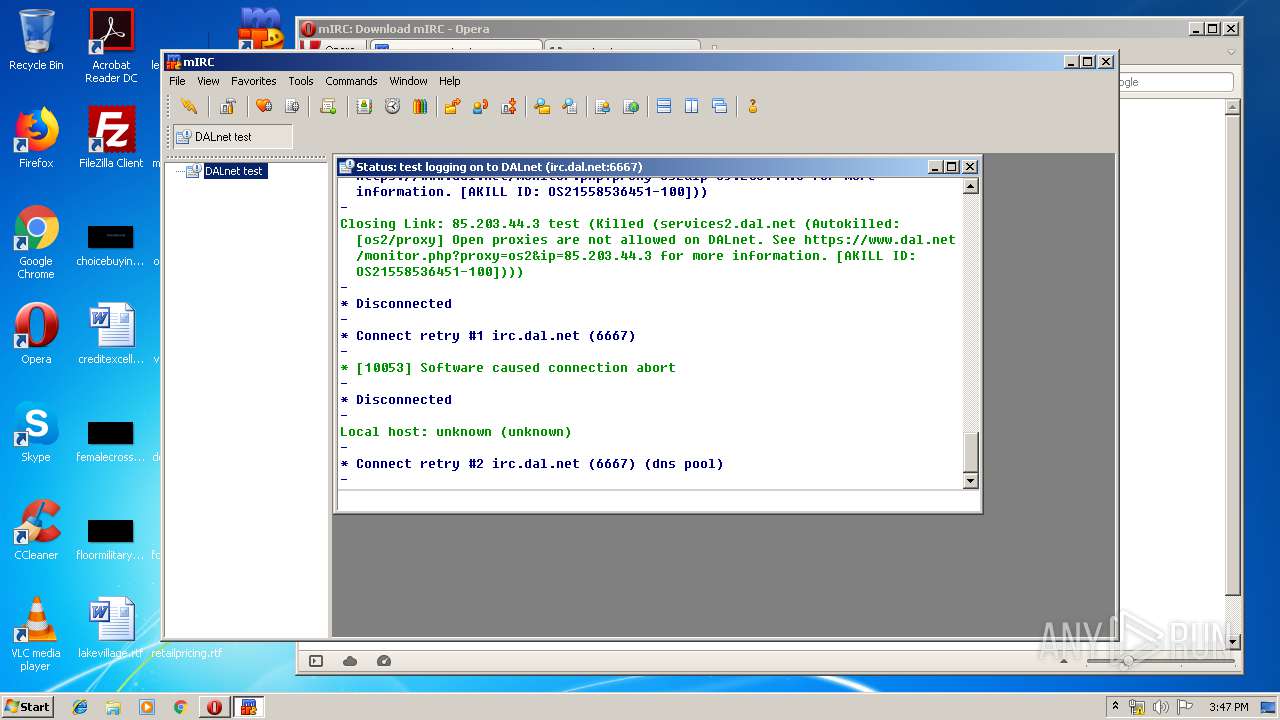Open Favorites heart icon in toolbar

(x=264, y=106)
